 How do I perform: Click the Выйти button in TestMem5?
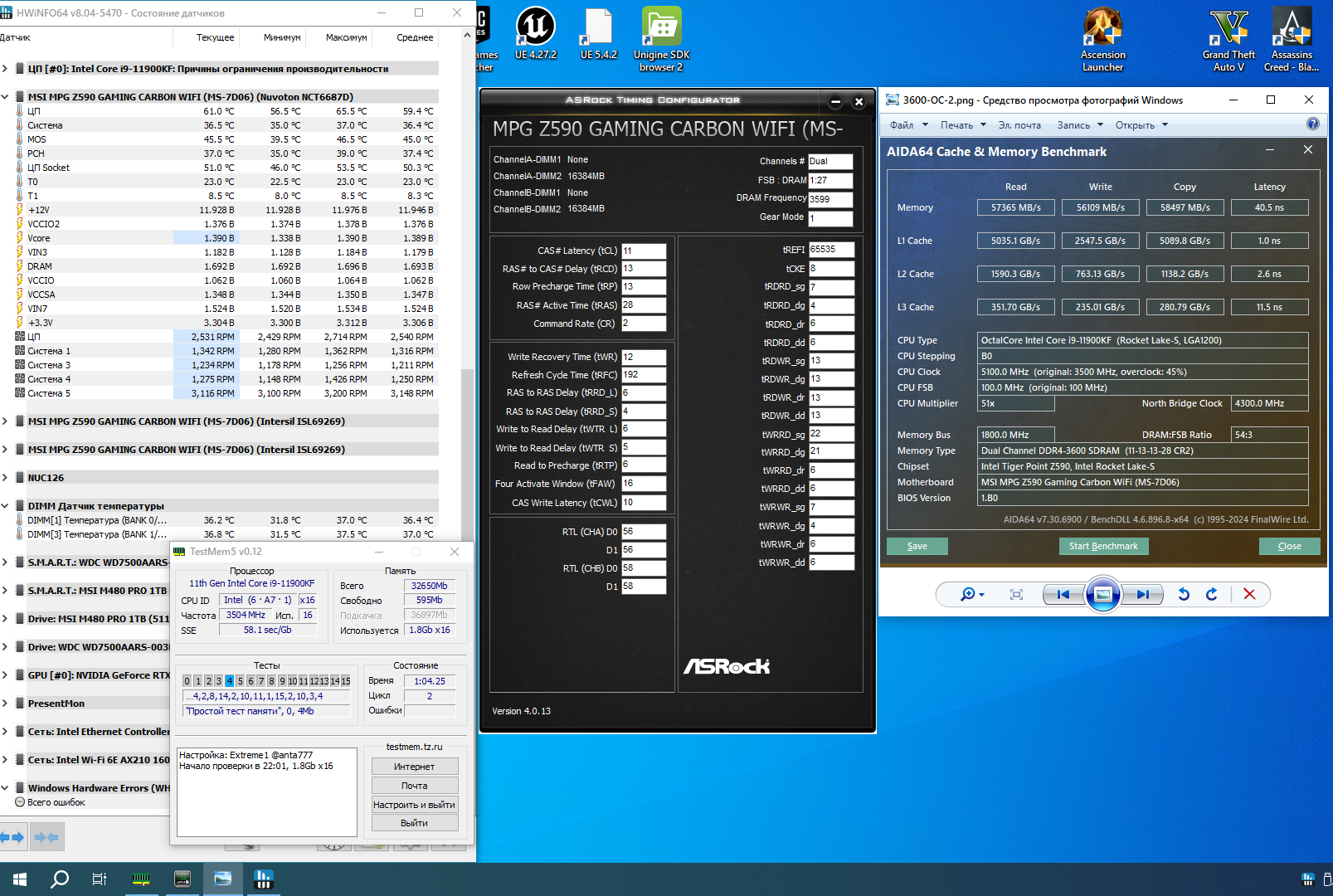point(415,823)
